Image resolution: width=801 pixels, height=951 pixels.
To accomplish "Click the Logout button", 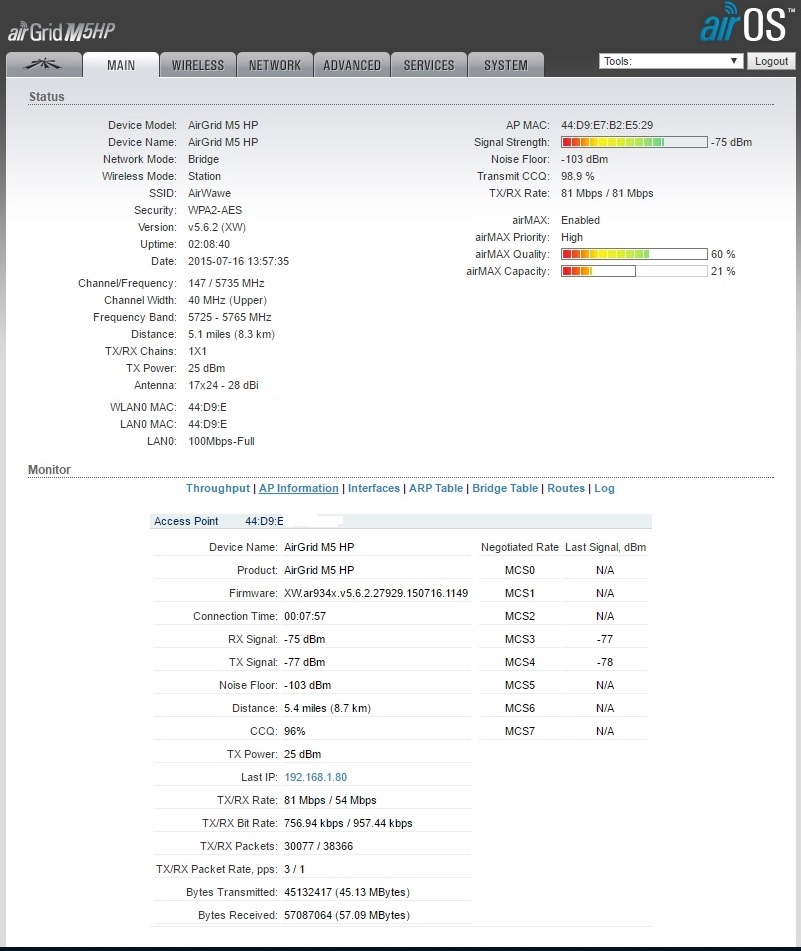I will pyautogui.click(x=771, y=61).
